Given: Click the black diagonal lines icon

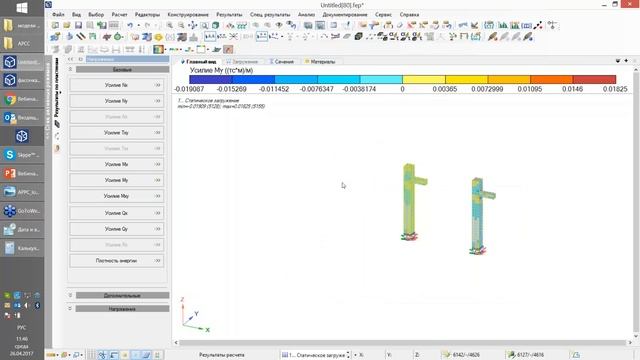Looking at the screenshot, I should pyautogui.click(x=81, y=37).
